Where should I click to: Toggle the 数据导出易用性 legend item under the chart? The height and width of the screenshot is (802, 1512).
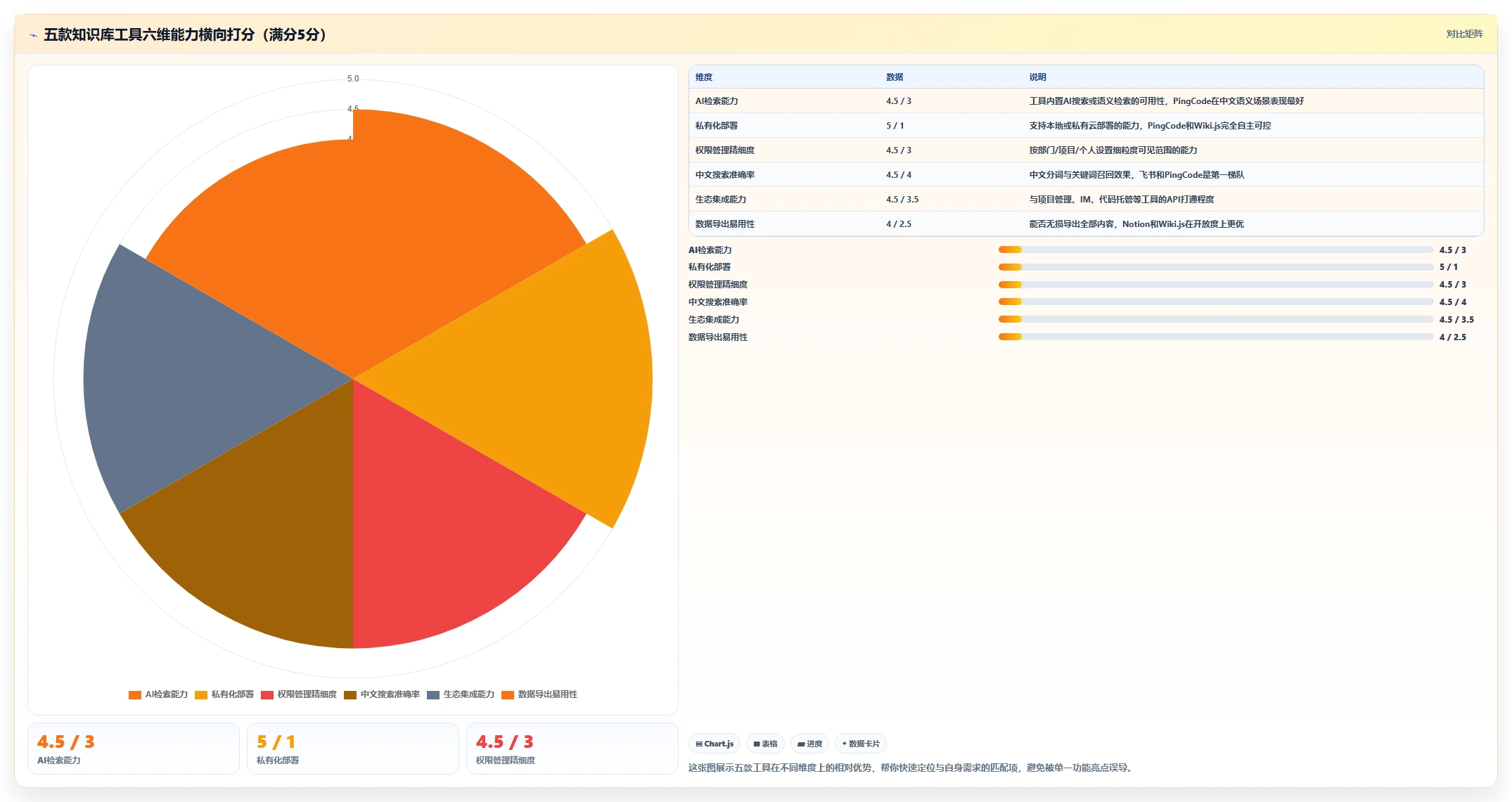point(539,694)
